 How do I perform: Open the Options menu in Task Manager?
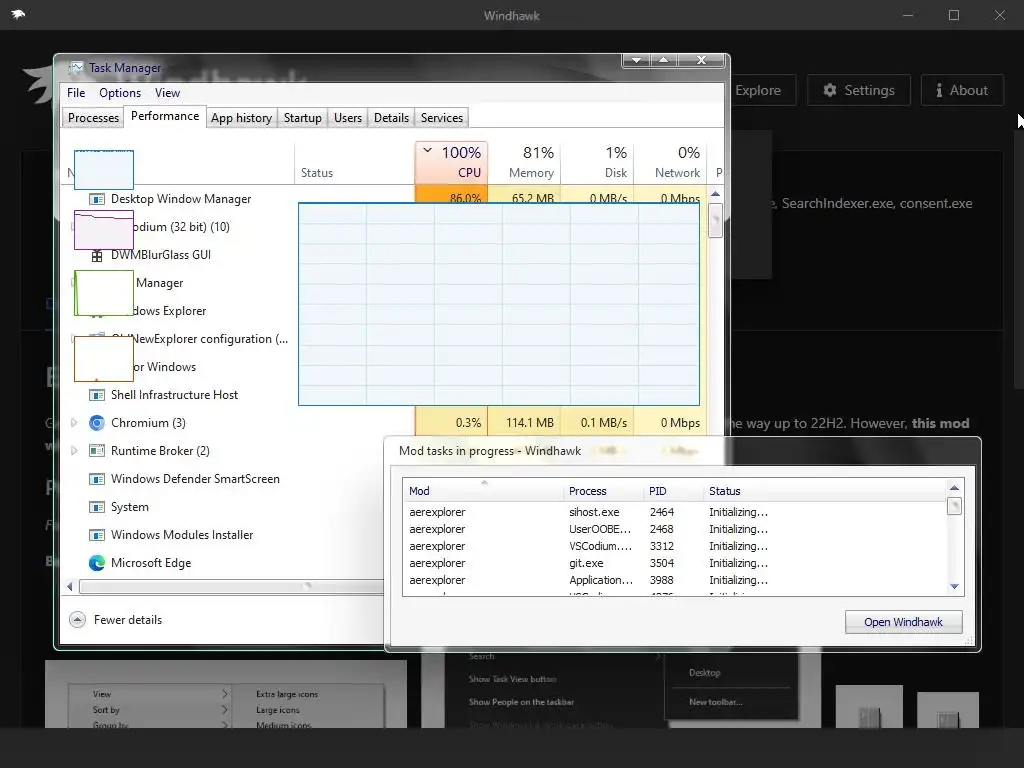tap(120, 93)
